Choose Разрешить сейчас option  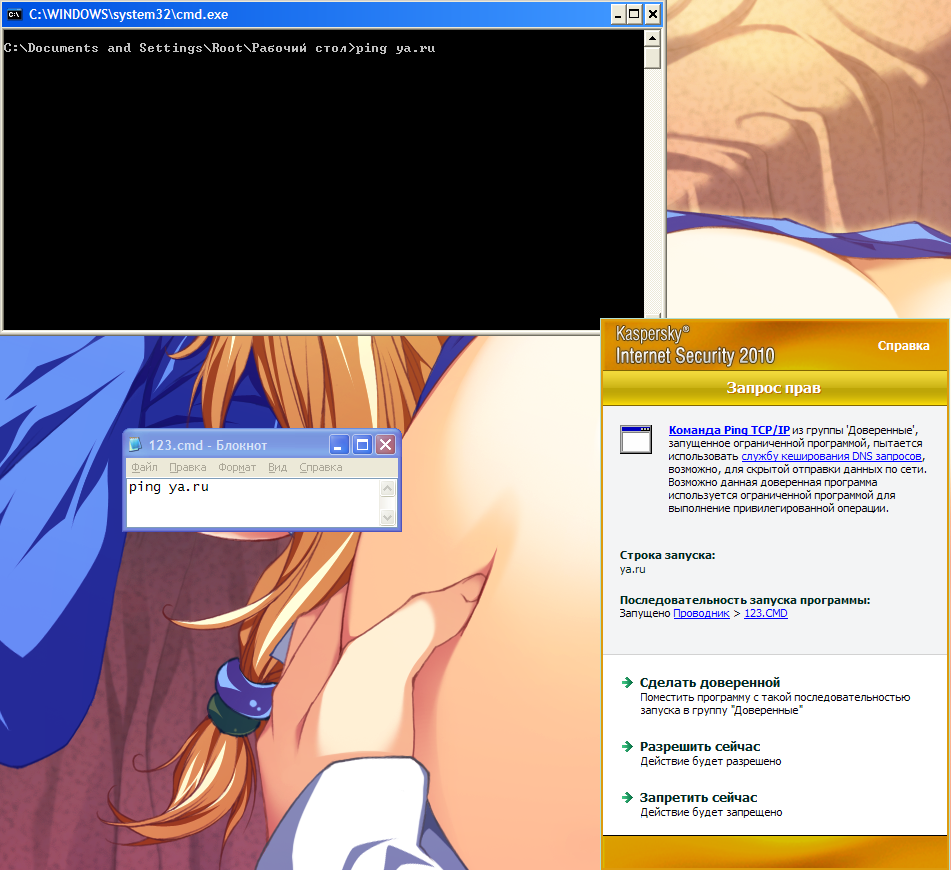click(700, 746)
